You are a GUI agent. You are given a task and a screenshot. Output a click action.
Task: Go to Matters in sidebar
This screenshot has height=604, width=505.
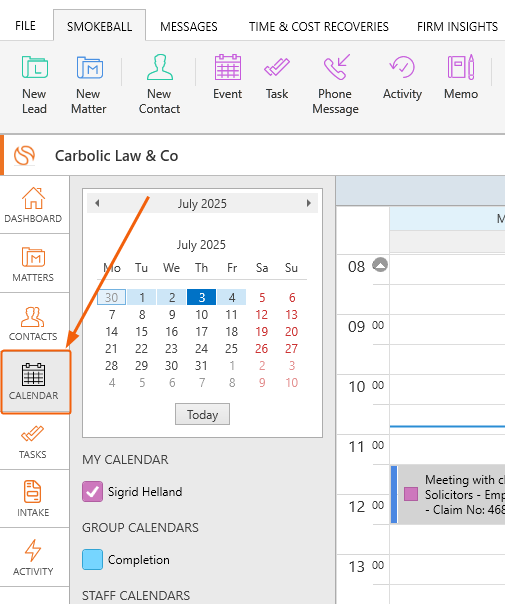click(x=34, y=264)
